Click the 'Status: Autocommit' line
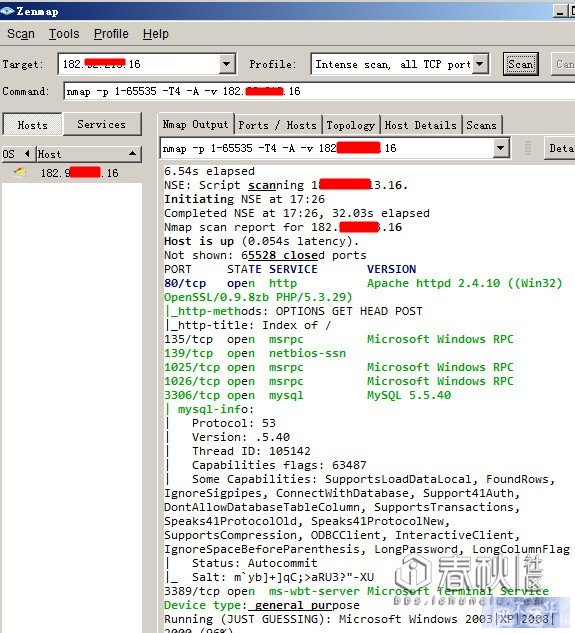Viewport: 575px width, 633px height. pyautogui.click(x=254, y=563)
